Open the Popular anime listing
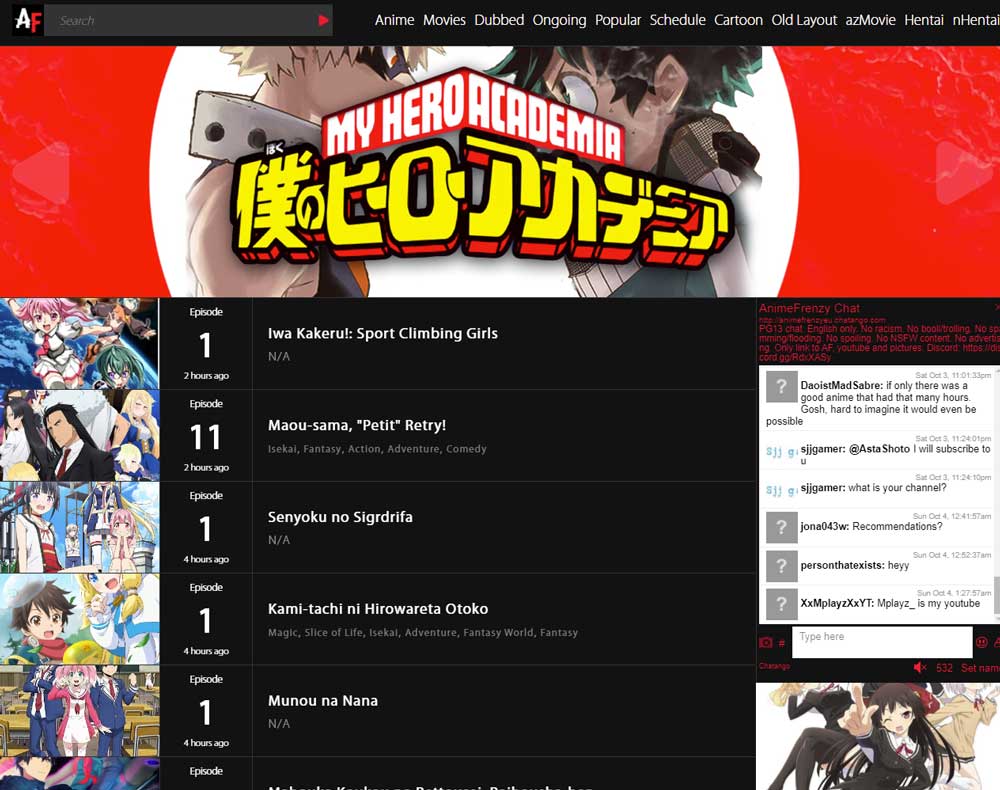 pos(618,20)
